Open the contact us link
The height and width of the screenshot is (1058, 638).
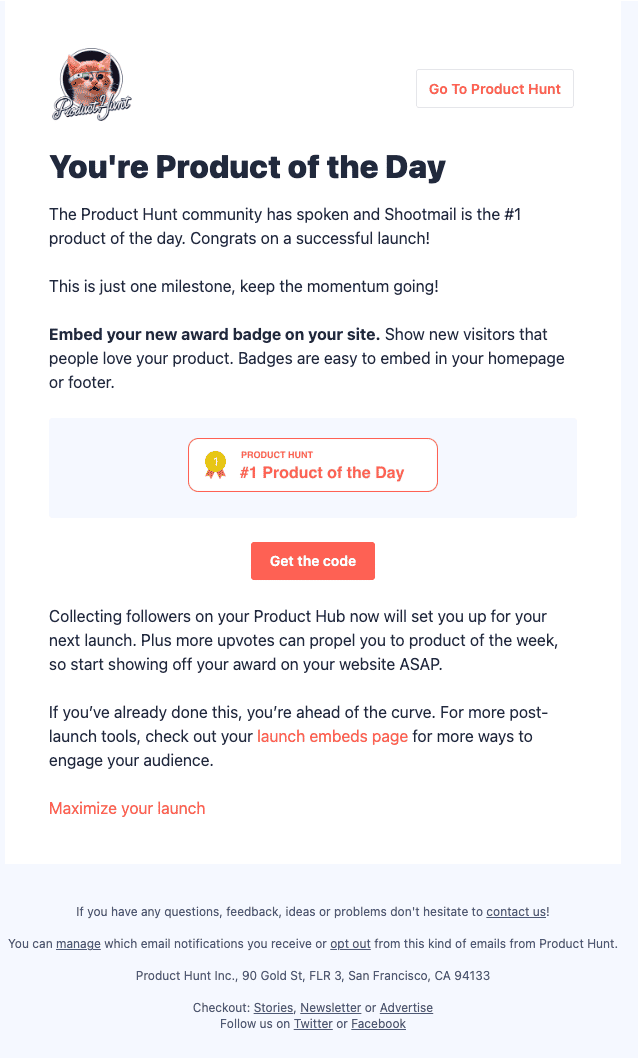[x=515, y=911]
